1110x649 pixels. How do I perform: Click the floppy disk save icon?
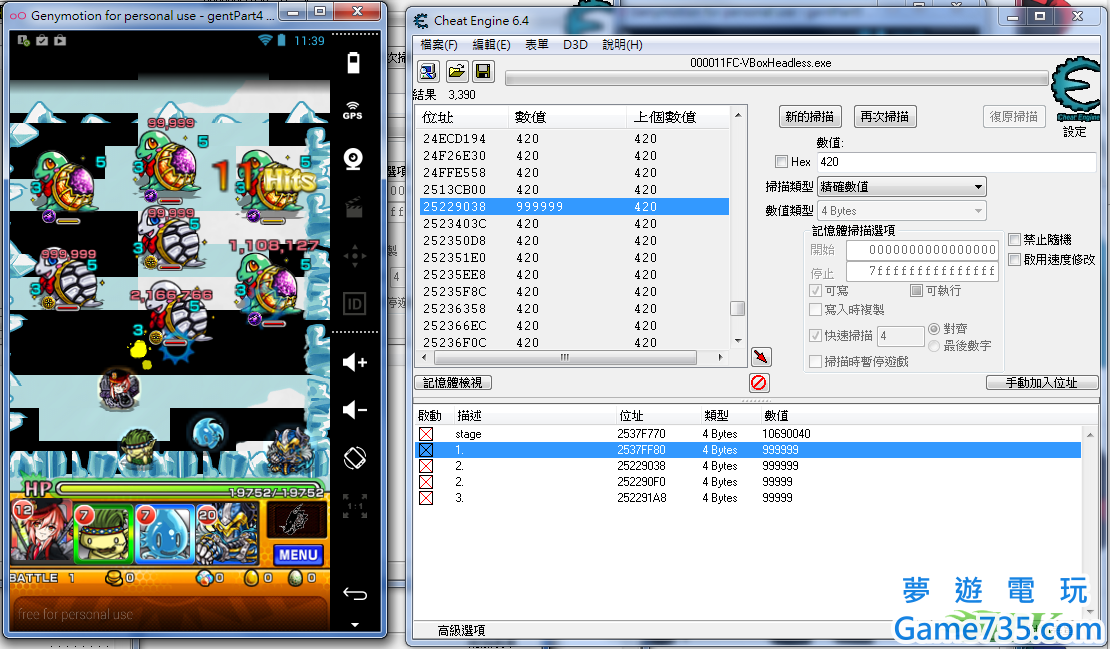(x=483, y=70)
